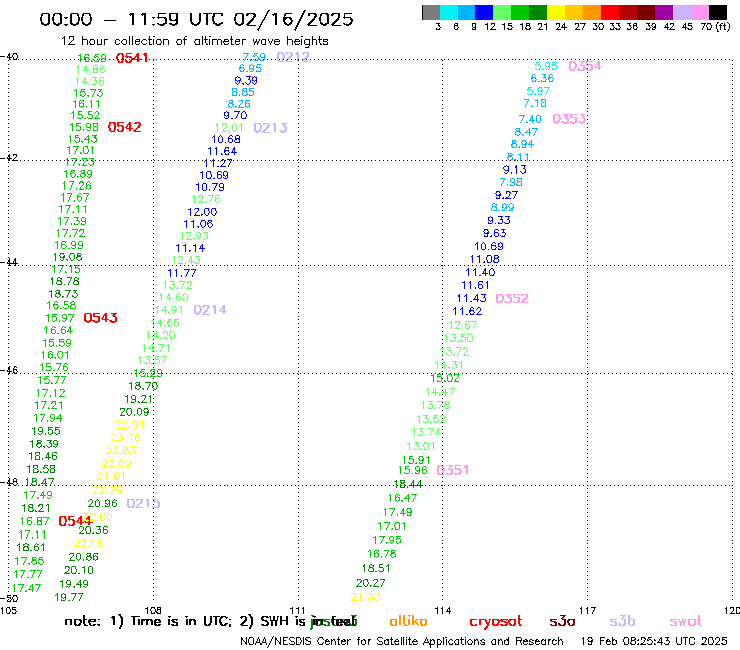
Task: Click the lavender time label 0215
Action: 143,503
